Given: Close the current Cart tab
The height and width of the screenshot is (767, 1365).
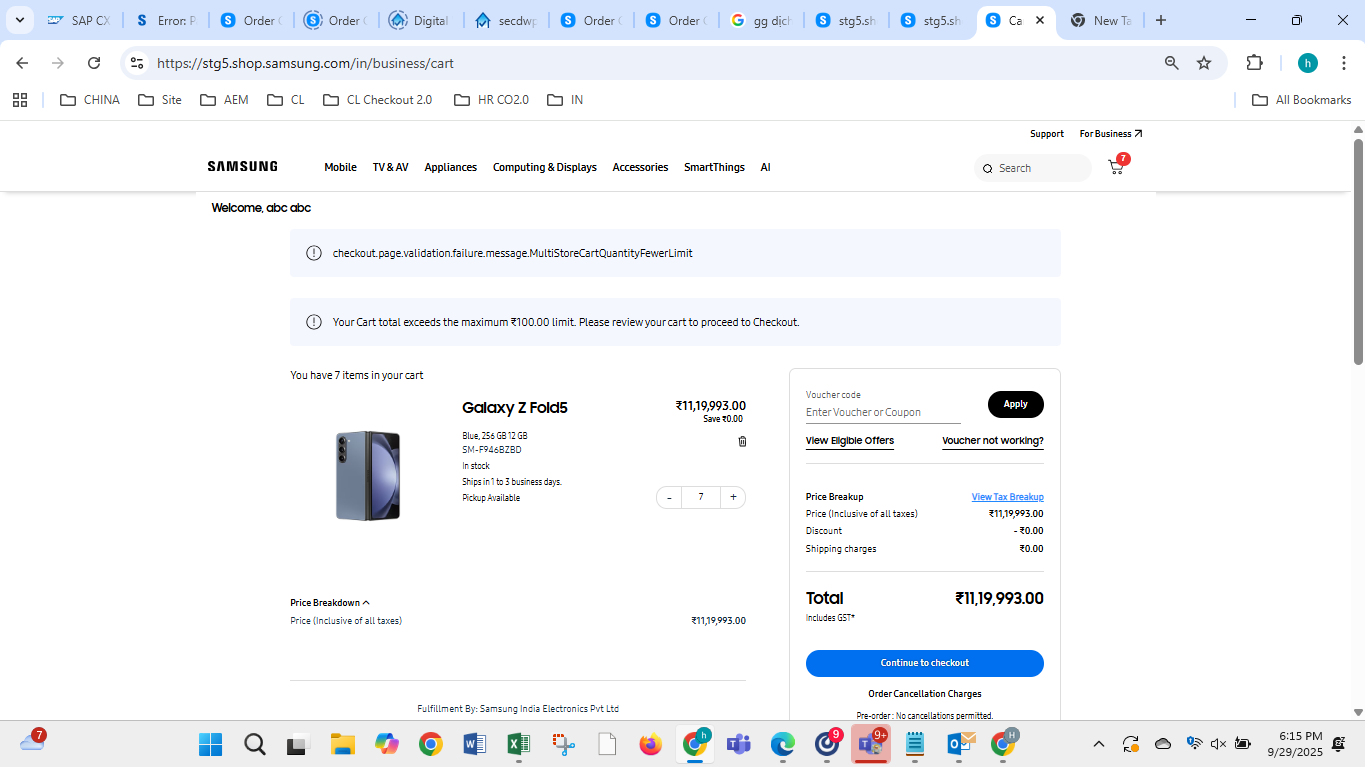Looking at the screenshot, I should click(1040, 20).
